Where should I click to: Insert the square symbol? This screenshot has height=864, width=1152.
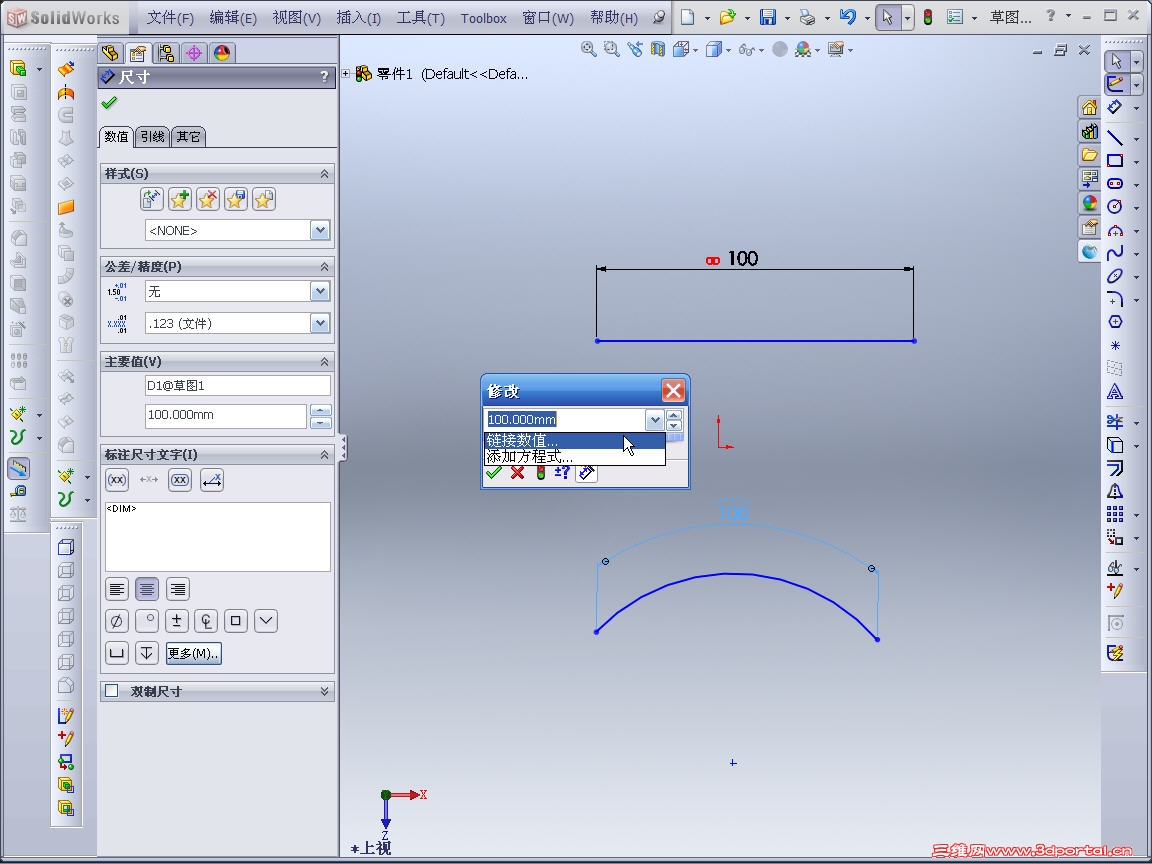click(236, 621)
